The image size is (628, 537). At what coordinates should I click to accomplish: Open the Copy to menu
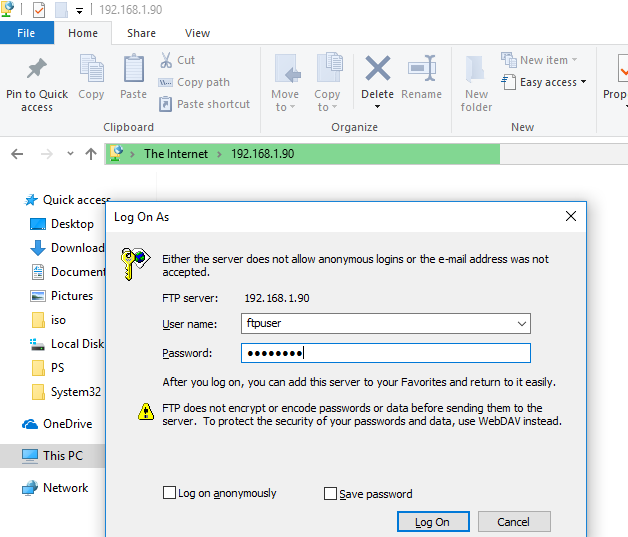(328, 83)
